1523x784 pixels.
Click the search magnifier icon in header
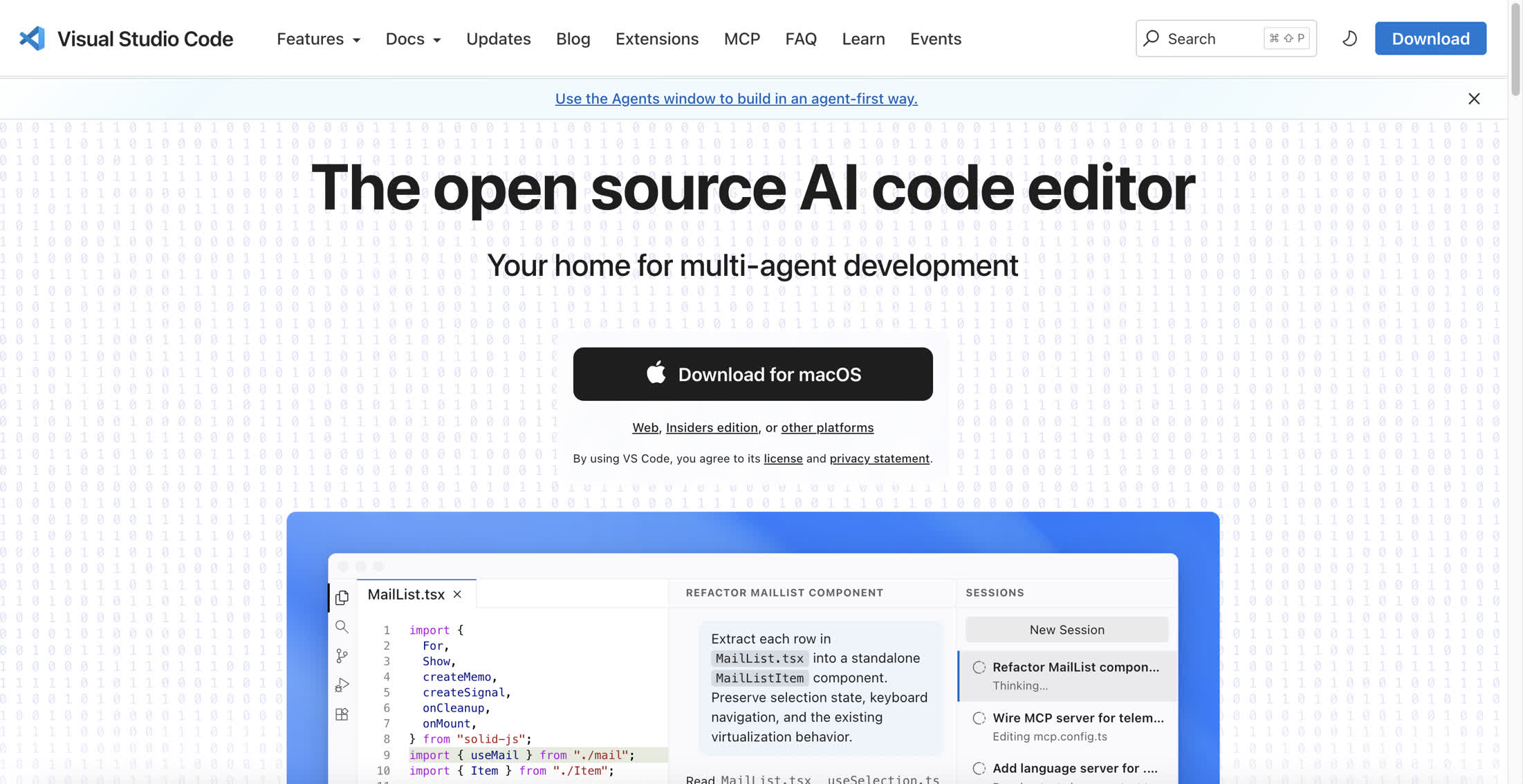[1151, 39]
